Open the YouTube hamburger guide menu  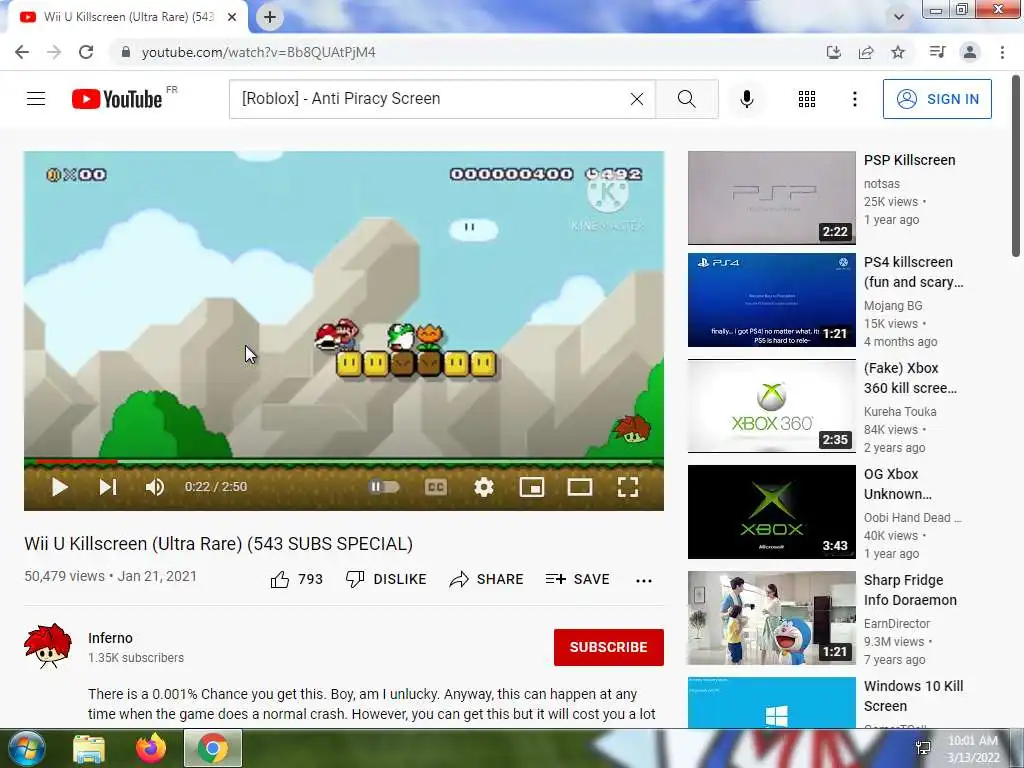(x=36, y=99)
